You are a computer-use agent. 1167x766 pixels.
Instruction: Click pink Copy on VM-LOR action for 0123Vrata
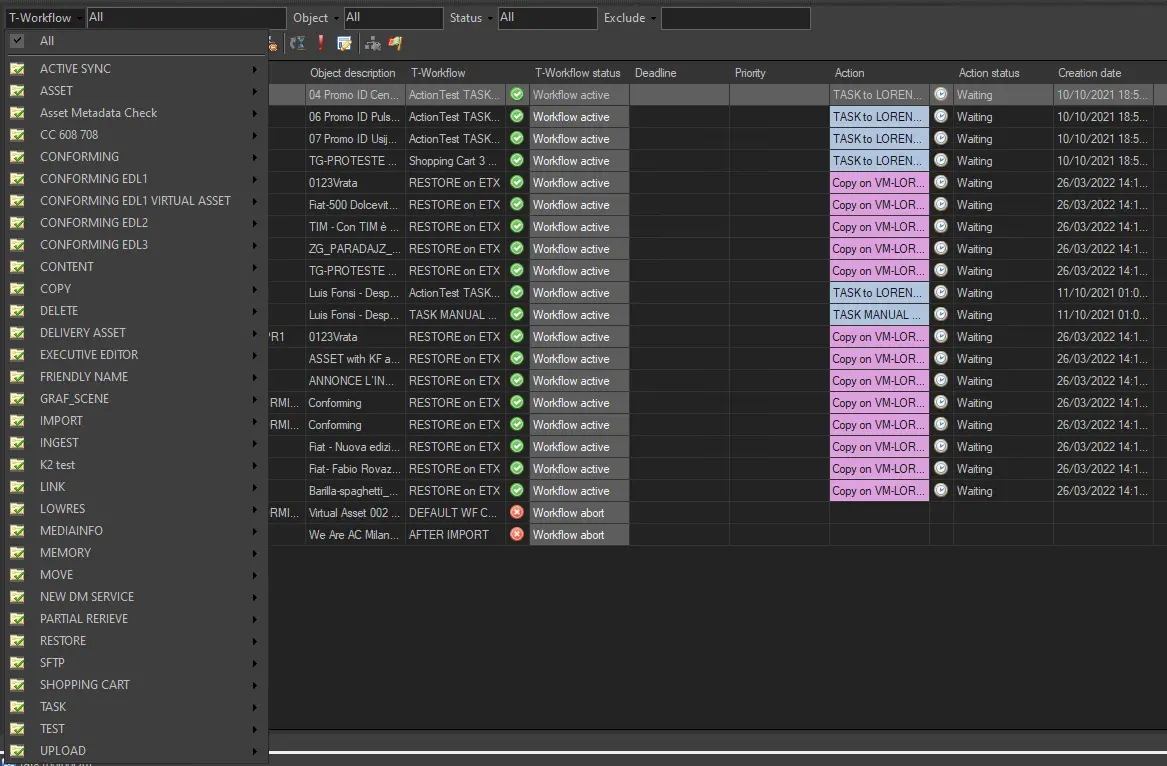[879, 183]
